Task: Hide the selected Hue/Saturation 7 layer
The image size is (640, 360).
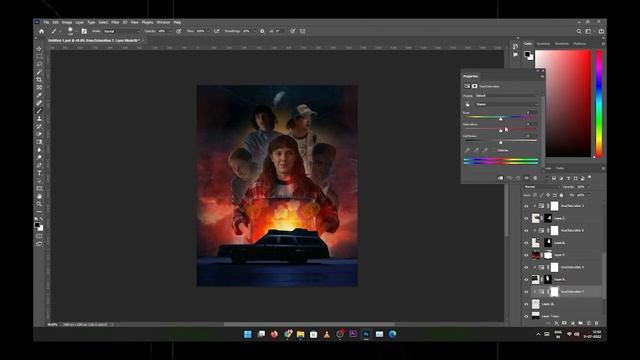Action: pyautogui.click(x=526, y=292)
